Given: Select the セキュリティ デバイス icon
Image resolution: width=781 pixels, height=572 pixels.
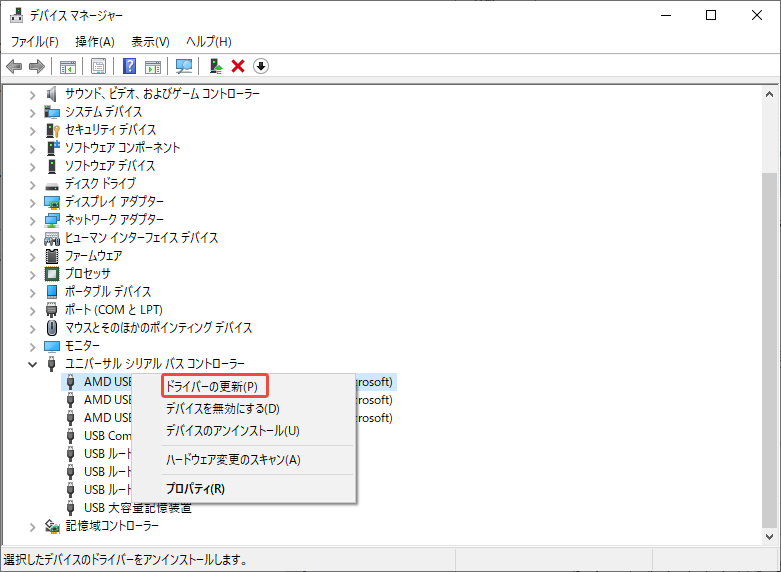Looking at the screenshot, I should coord(52,130).
